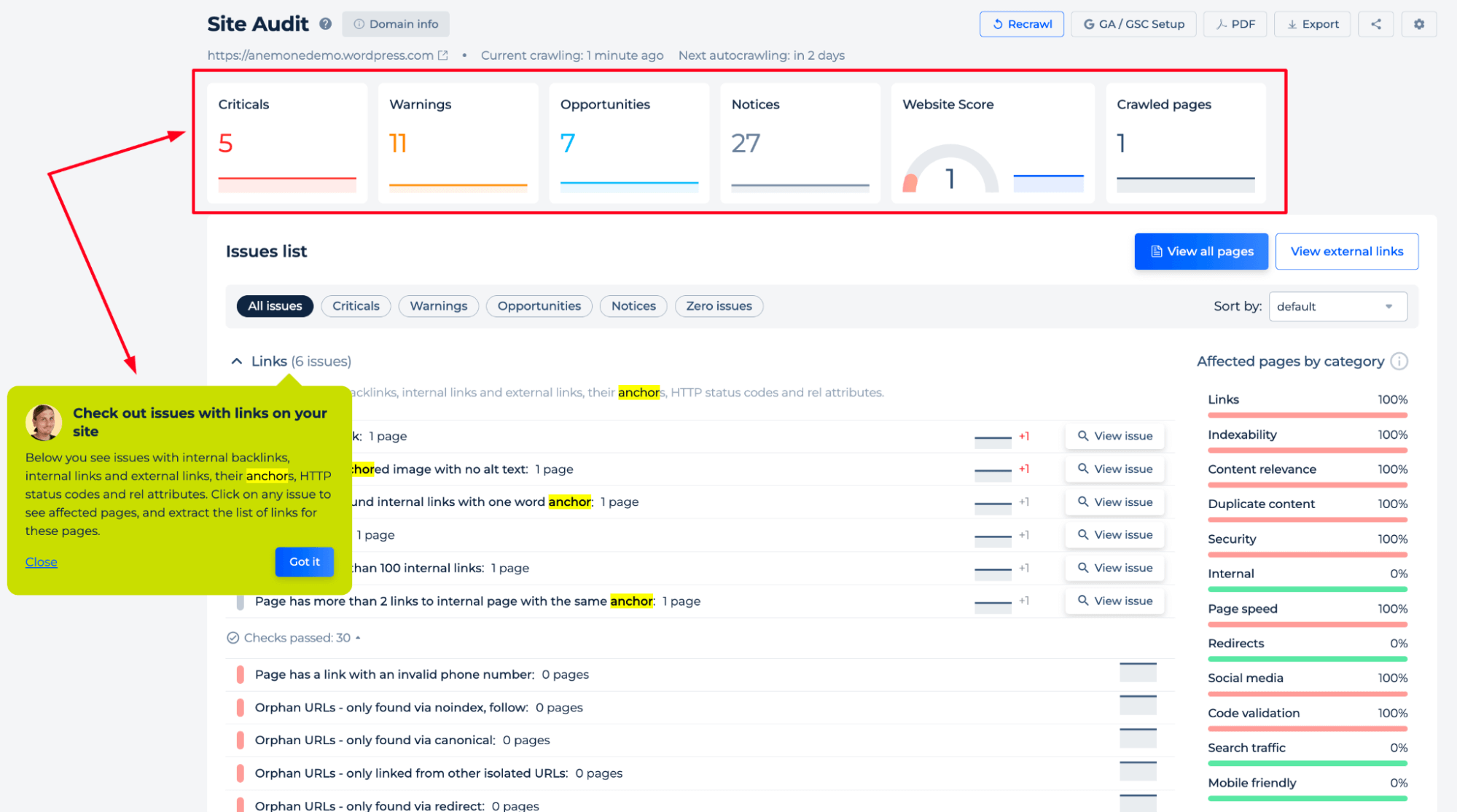1457x812 pixels.
Task: Select the Criticals filter tab
Action: 356,306
